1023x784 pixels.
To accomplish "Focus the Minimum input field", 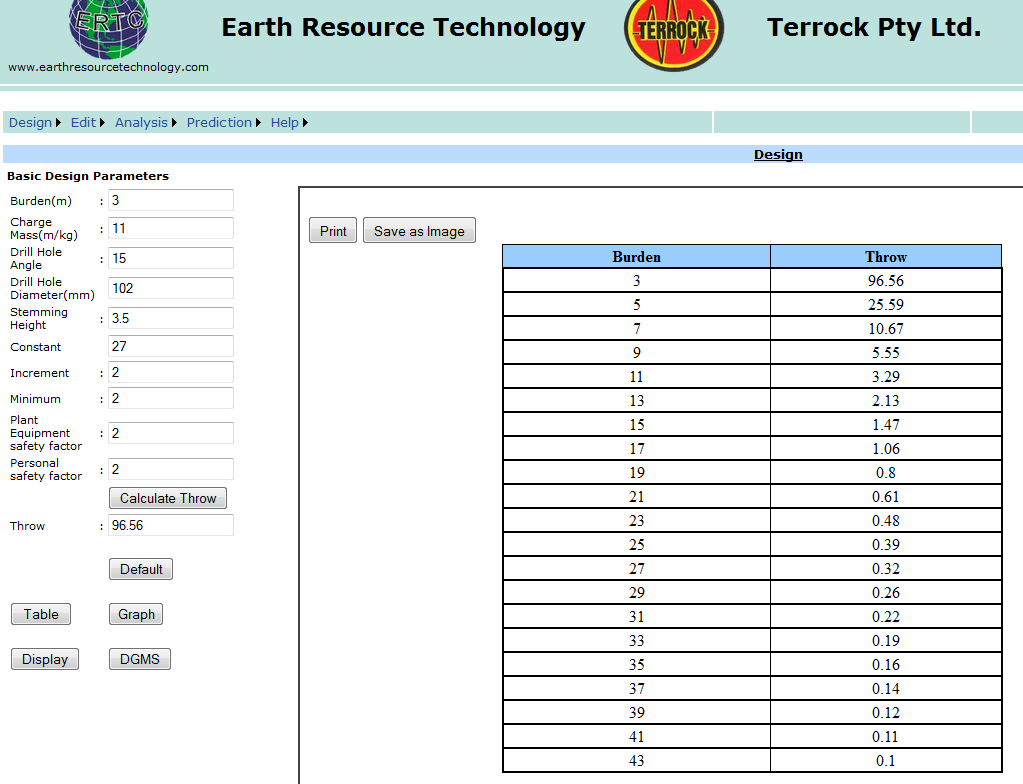I will click(171, 399).
